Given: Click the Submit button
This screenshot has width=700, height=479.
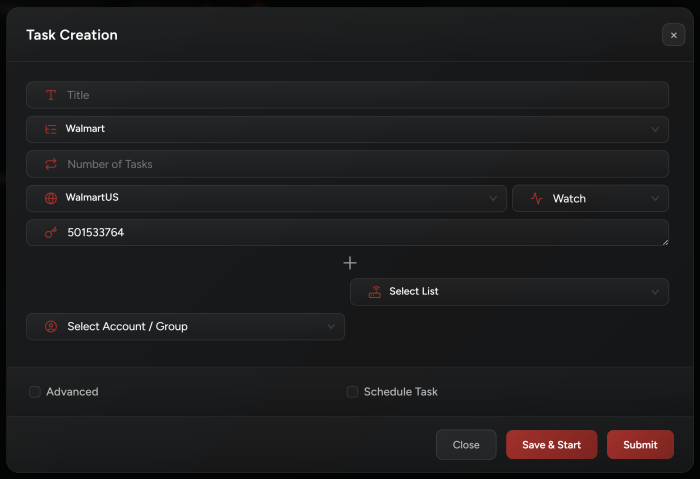Looking at the screenshot, I should (640, 445).
